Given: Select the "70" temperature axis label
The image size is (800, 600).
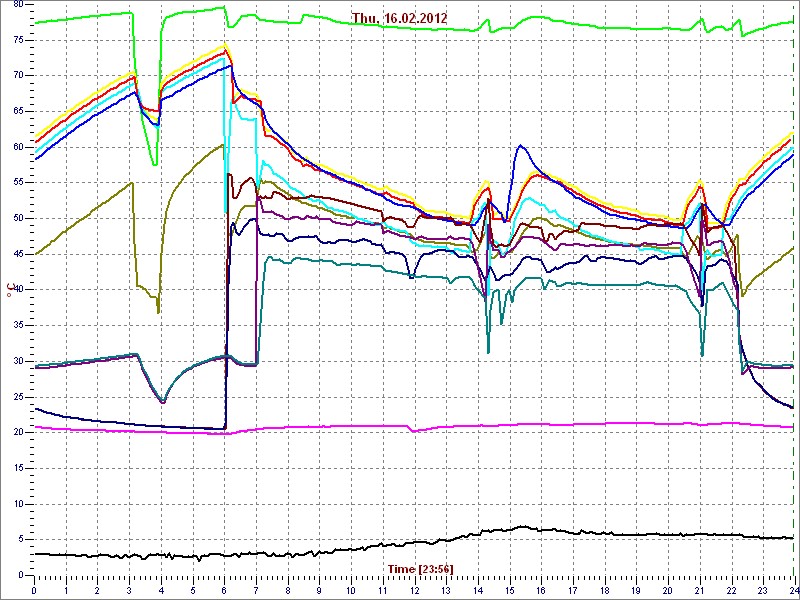Looking at the screenshot, I should (17, 76).
